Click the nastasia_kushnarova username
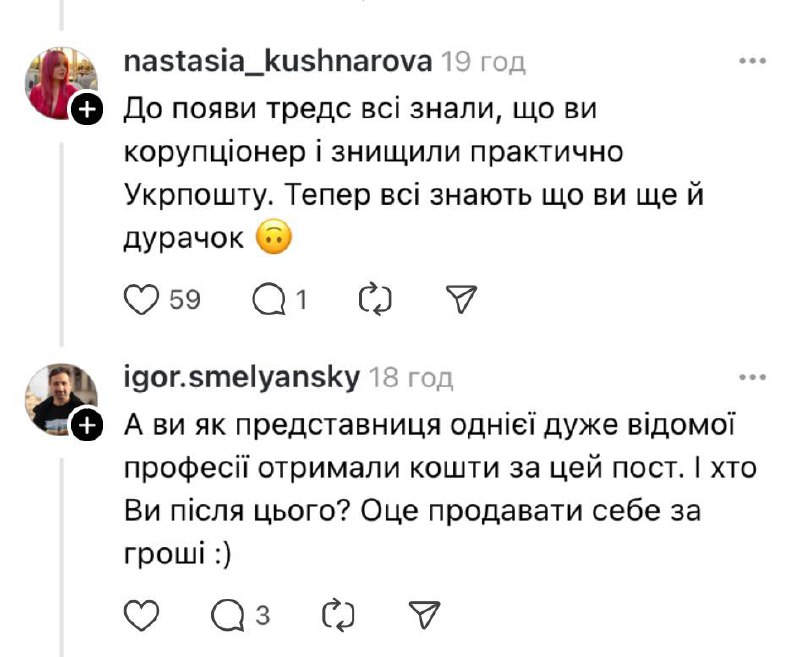 coord(278,62)
